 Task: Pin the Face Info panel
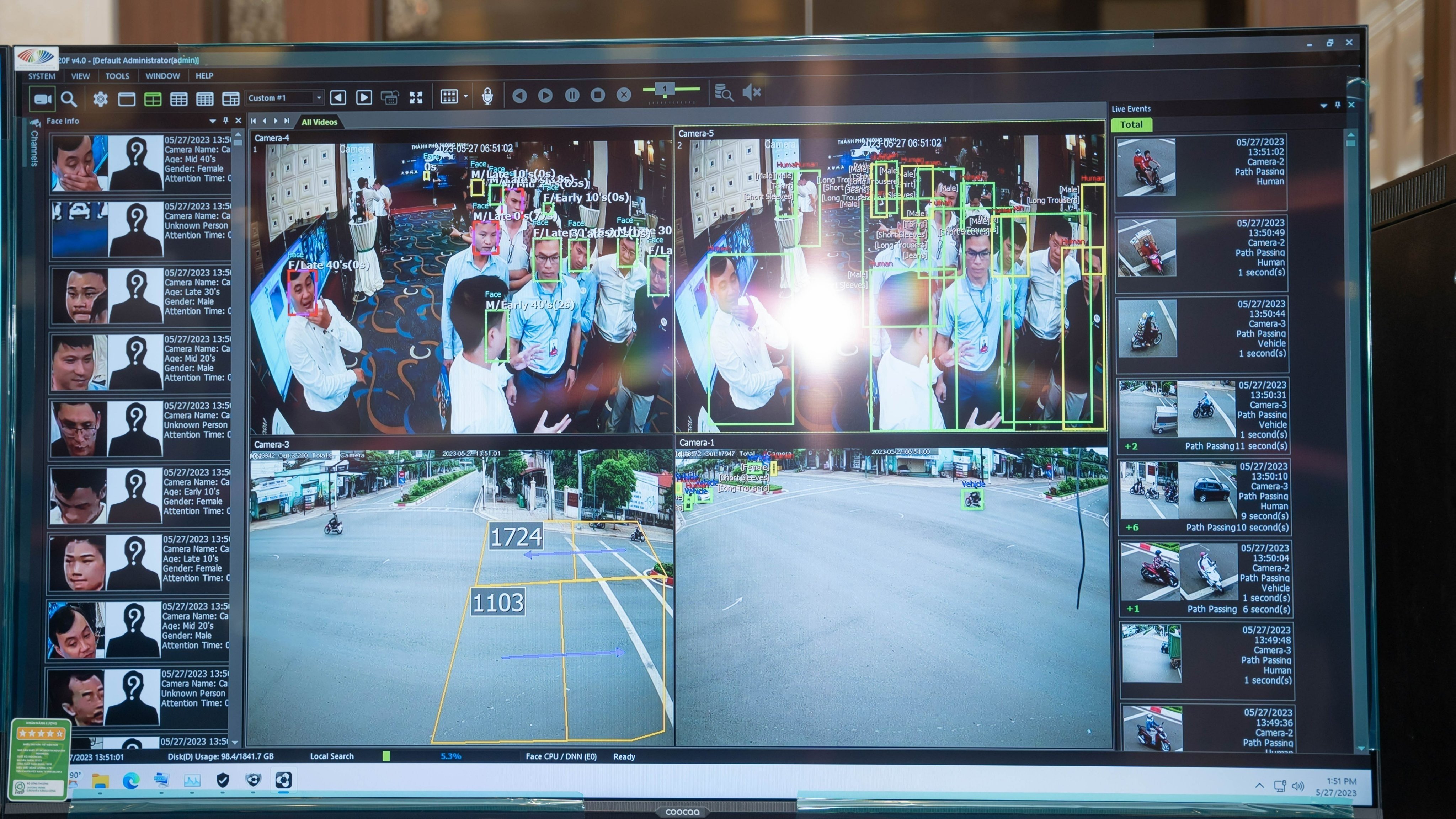coord(225,121)
